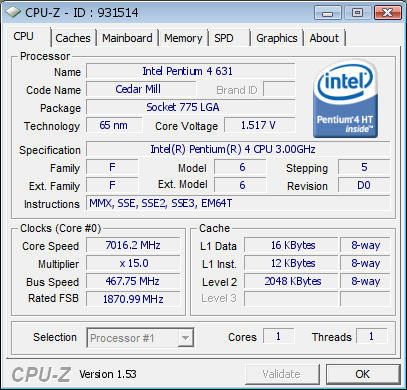Click the processor Name field
Image resolution: width=407 pixels, height=390 pixels.
click(191, 71)
